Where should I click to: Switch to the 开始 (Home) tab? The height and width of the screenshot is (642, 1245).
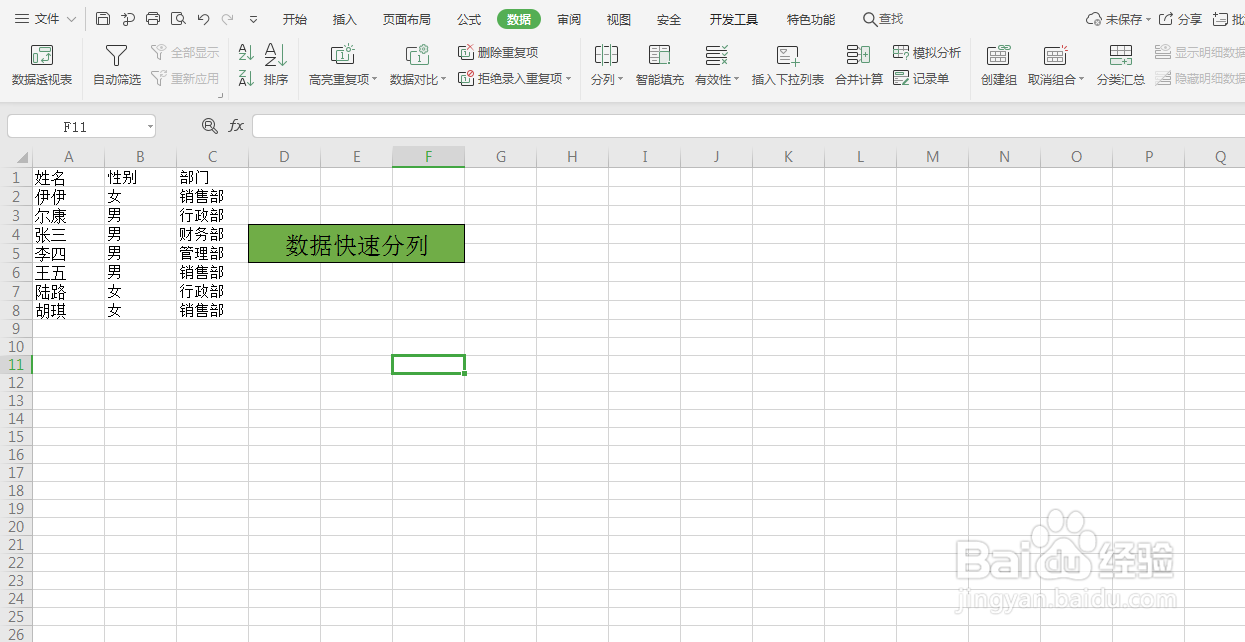pyautogui.click(x=294, y=19)
